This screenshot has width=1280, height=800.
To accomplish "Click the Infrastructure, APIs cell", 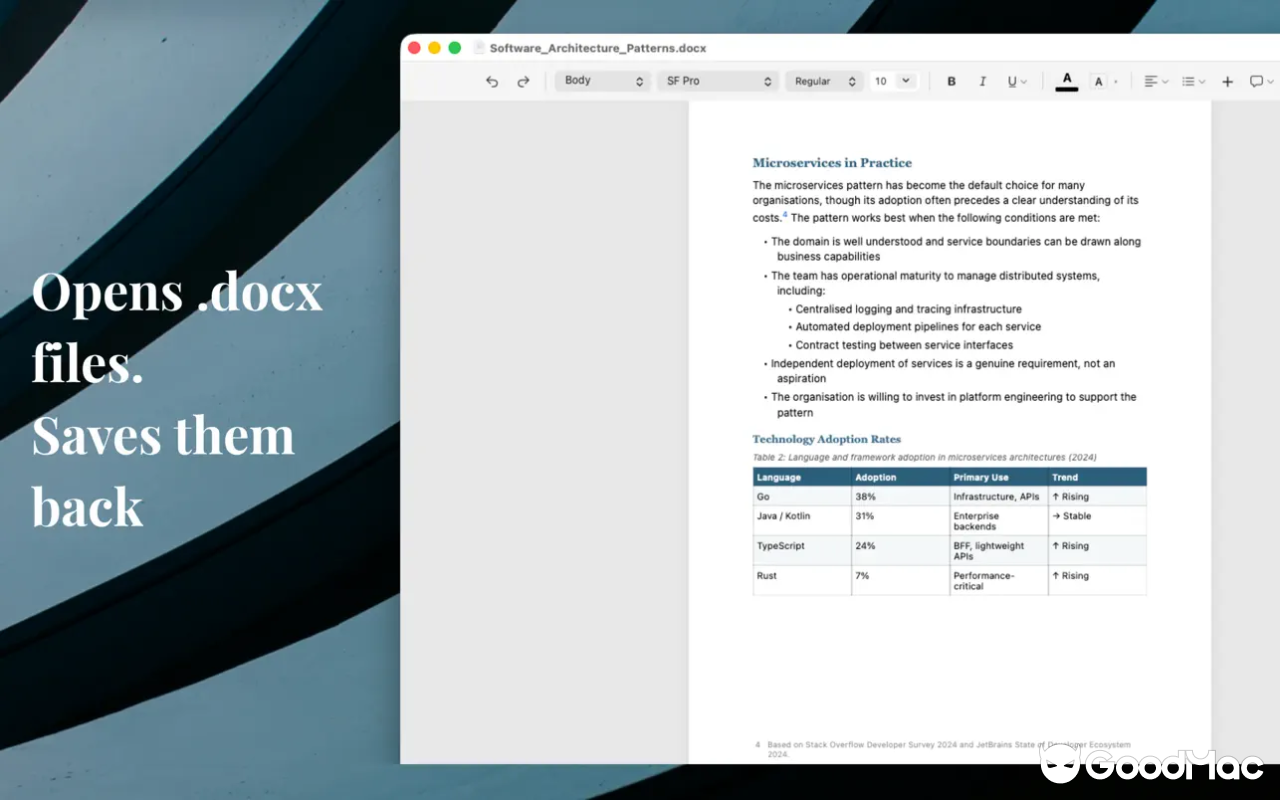I will [999, 496].
